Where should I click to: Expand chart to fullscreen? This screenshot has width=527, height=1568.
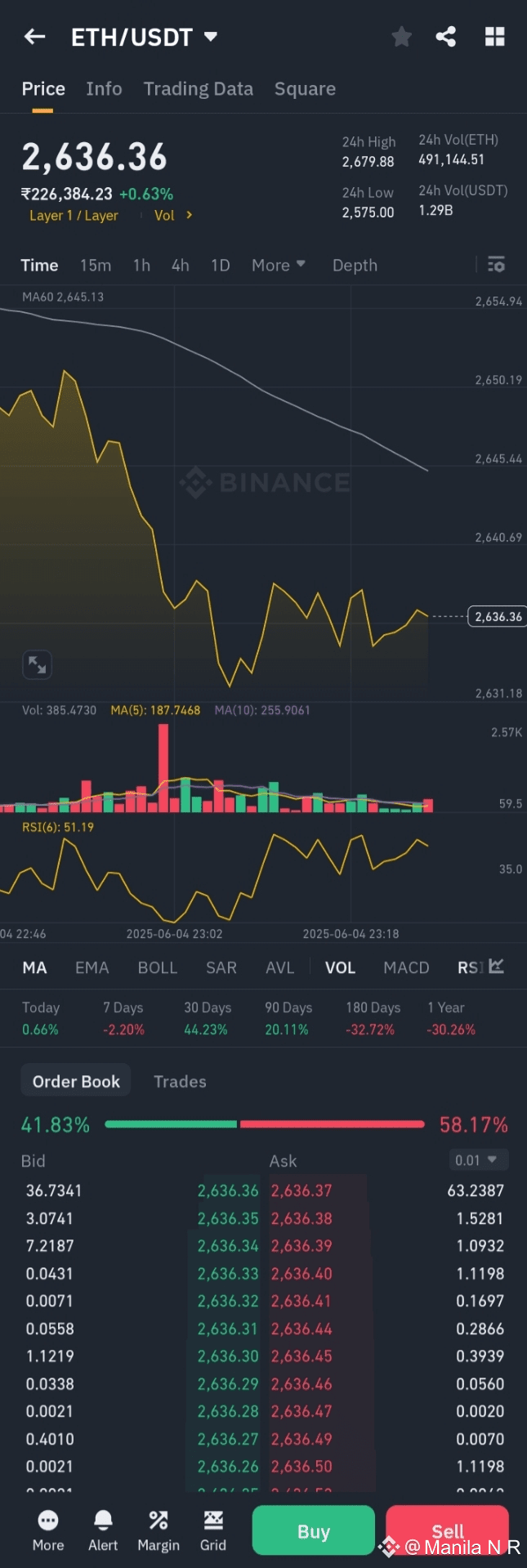click(x=38, y=664)
